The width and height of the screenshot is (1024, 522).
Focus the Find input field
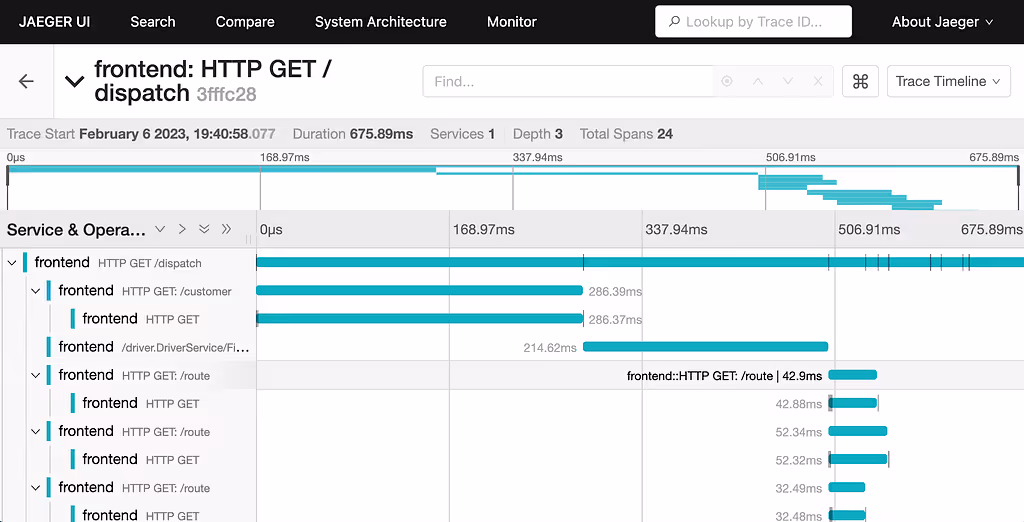coord(568,82)
